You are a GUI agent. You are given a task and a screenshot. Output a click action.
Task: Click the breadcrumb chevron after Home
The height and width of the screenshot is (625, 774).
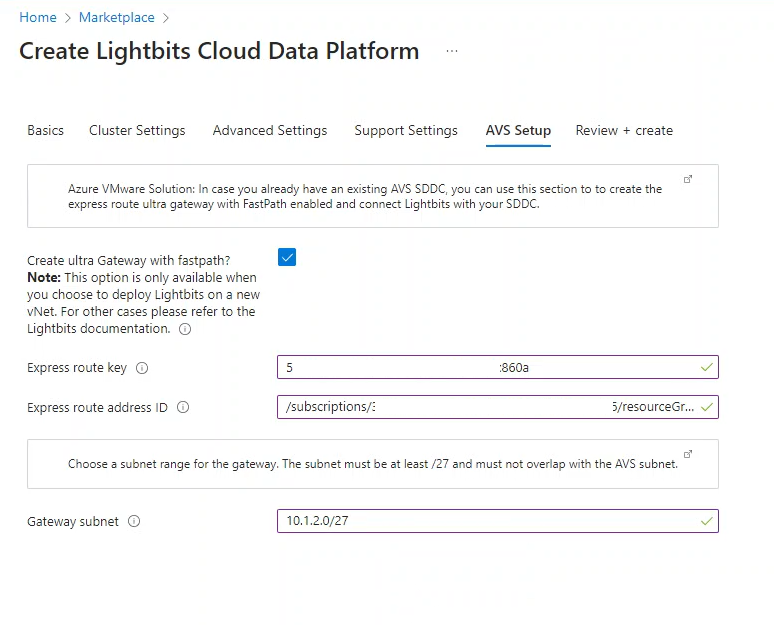click(68, 18)
